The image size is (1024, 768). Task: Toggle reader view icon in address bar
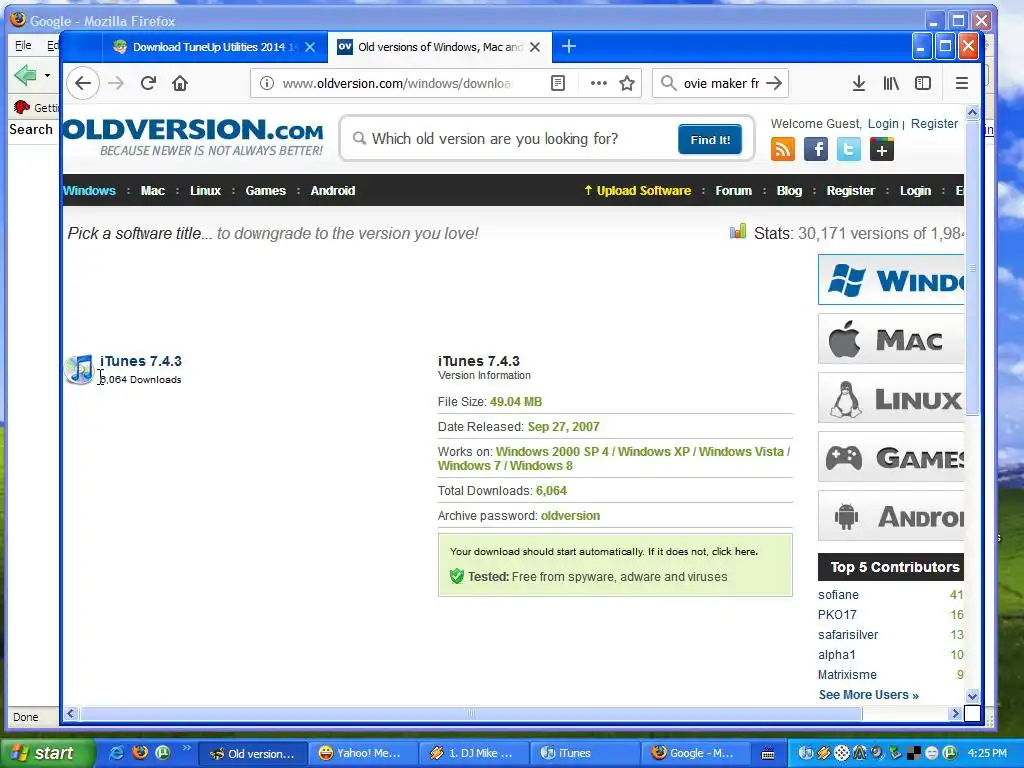pos(558,83)
